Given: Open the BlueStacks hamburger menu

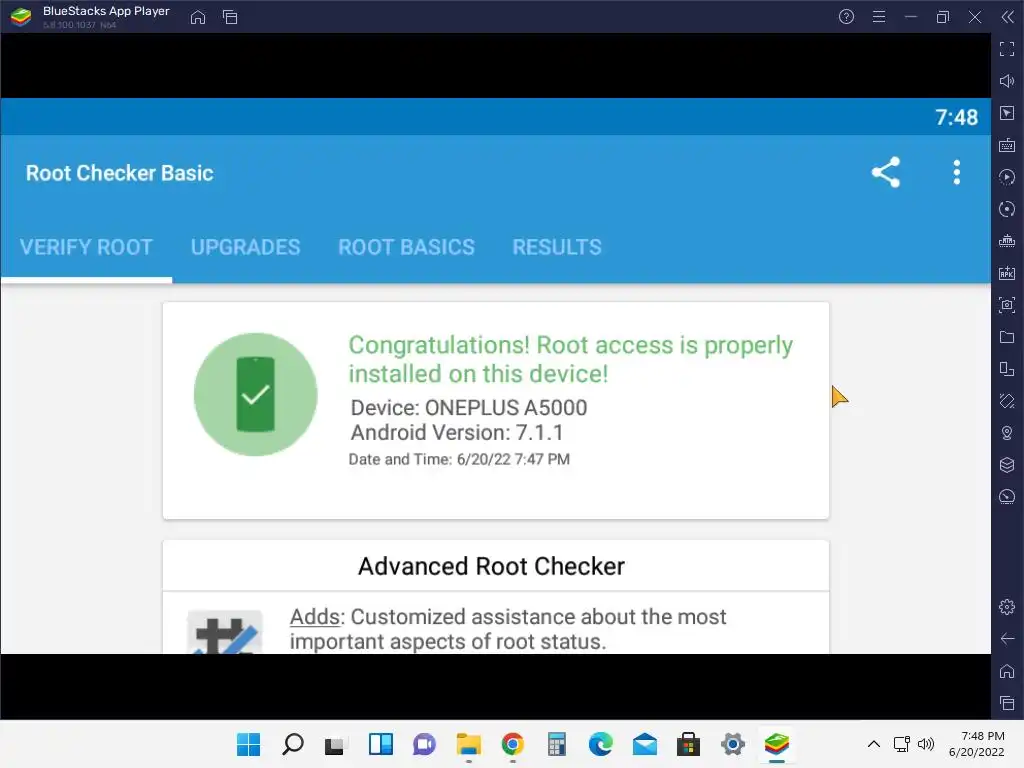Looking at the screenshot, I should tap(879, 17).
